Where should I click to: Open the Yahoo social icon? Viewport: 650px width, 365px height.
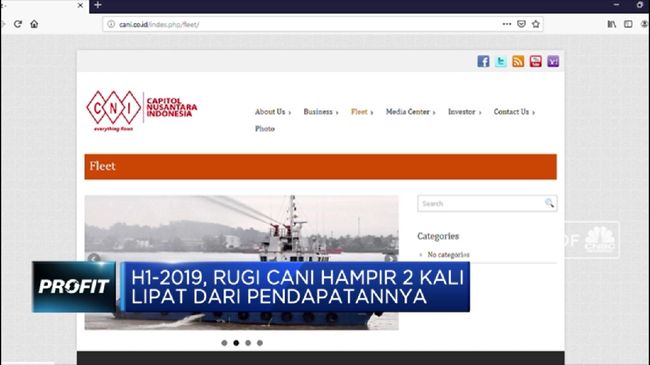[x=553, y=61]
